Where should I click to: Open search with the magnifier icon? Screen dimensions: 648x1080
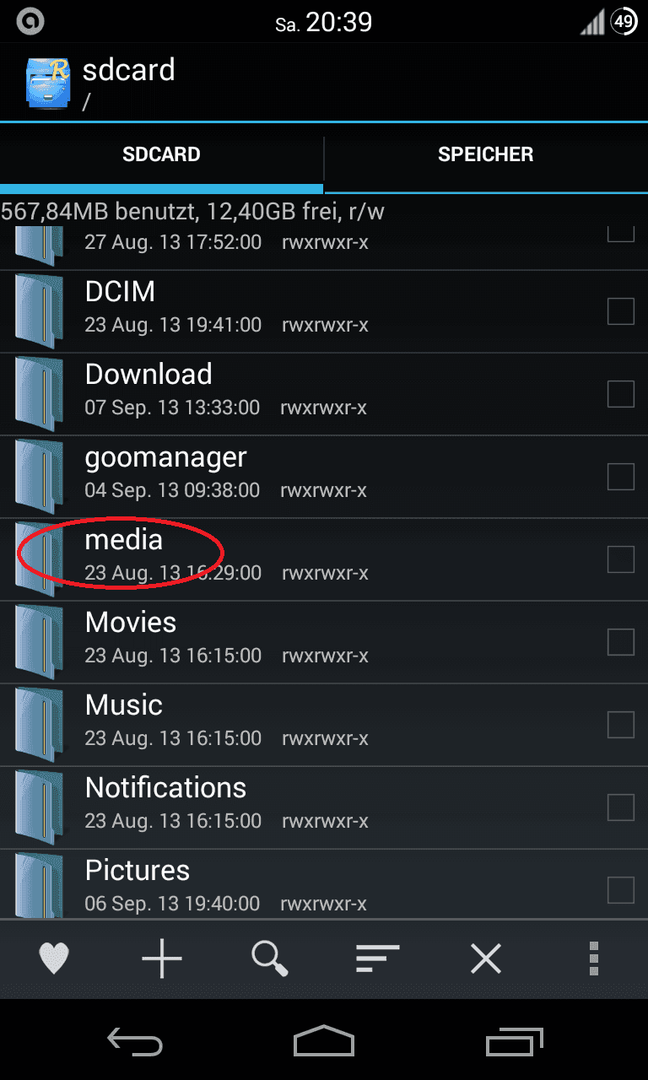269,958
